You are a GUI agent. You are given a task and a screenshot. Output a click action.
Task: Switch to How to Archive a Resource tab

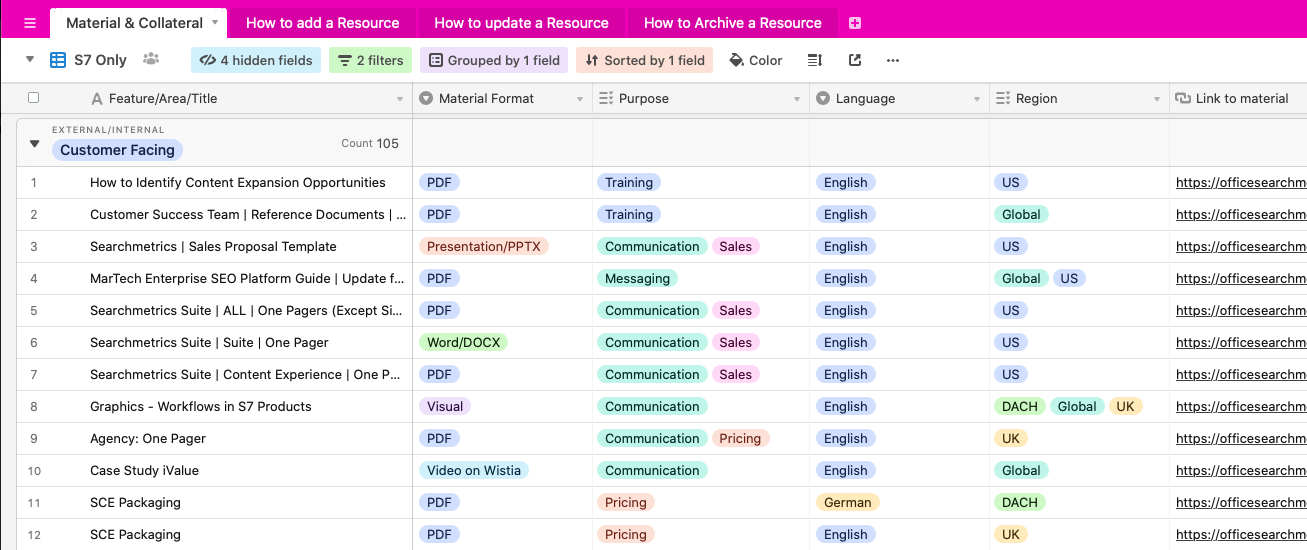point(732,23)
